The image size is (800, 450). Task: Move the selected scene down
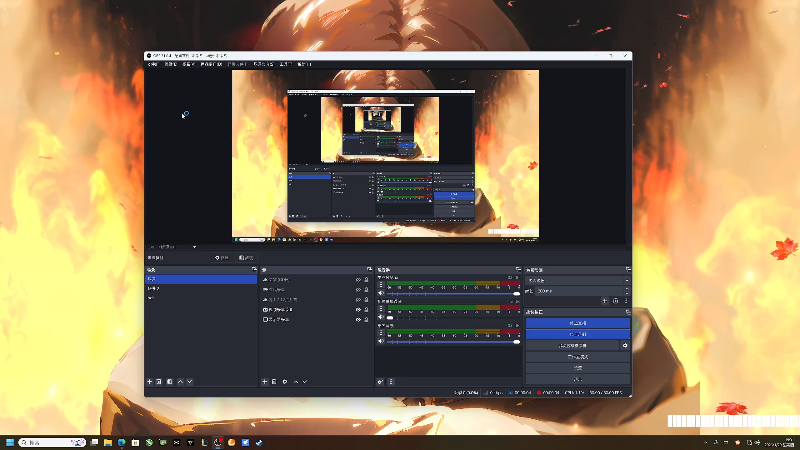(190, 382)
